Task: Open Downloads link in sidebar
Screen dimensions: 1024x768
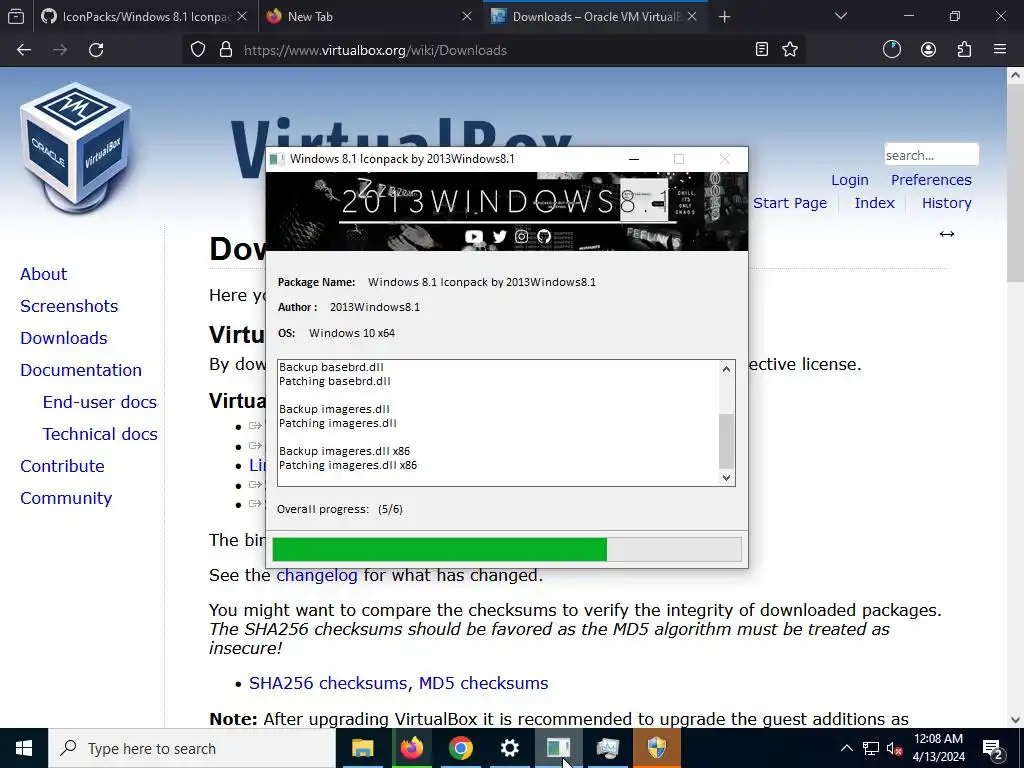Action: click(64, 338)
